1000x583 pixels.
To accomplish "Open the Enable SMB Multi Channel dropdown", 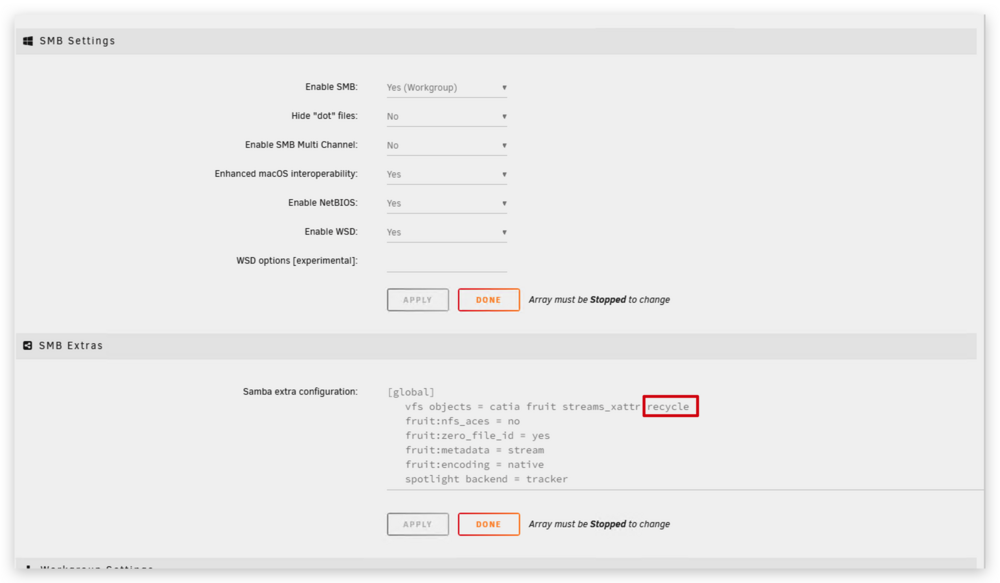I will tap(446, 145).
